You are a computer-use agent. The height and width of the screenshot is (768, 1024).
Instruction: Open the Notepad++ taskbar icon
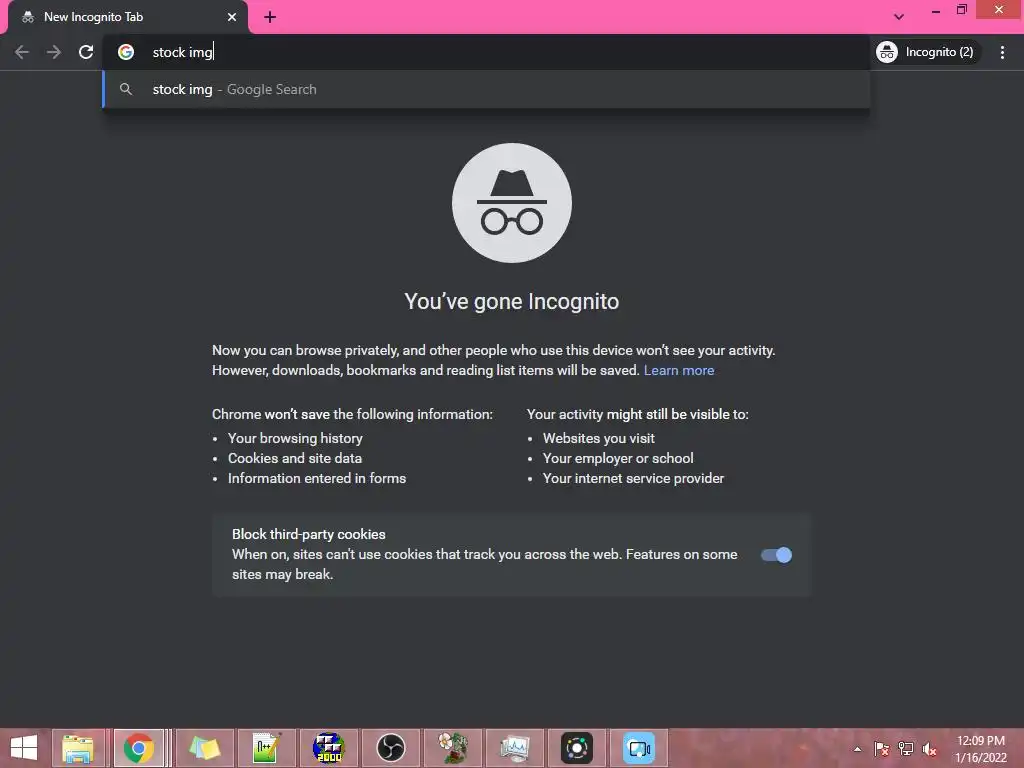tap(266, 748)
